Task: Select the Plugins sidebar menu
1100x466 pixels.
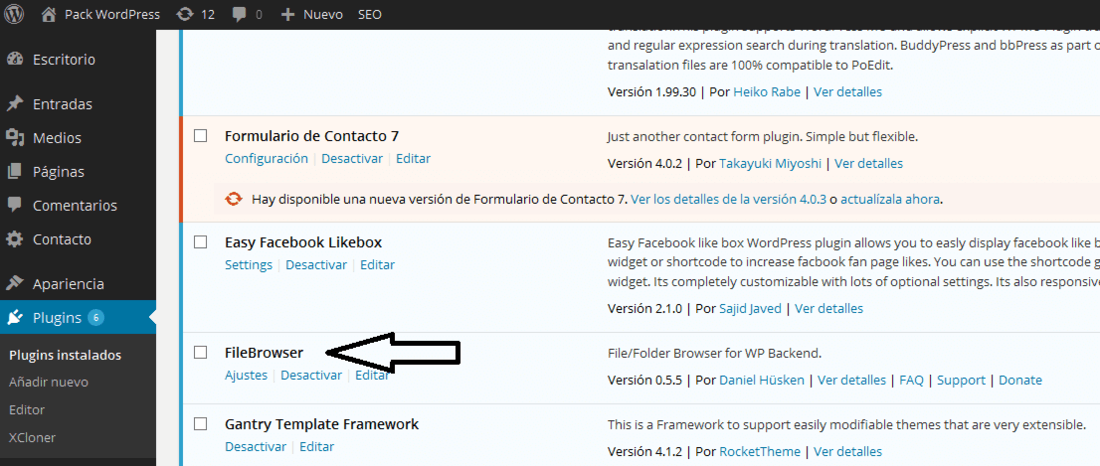Action: click(x=57, y=318)
